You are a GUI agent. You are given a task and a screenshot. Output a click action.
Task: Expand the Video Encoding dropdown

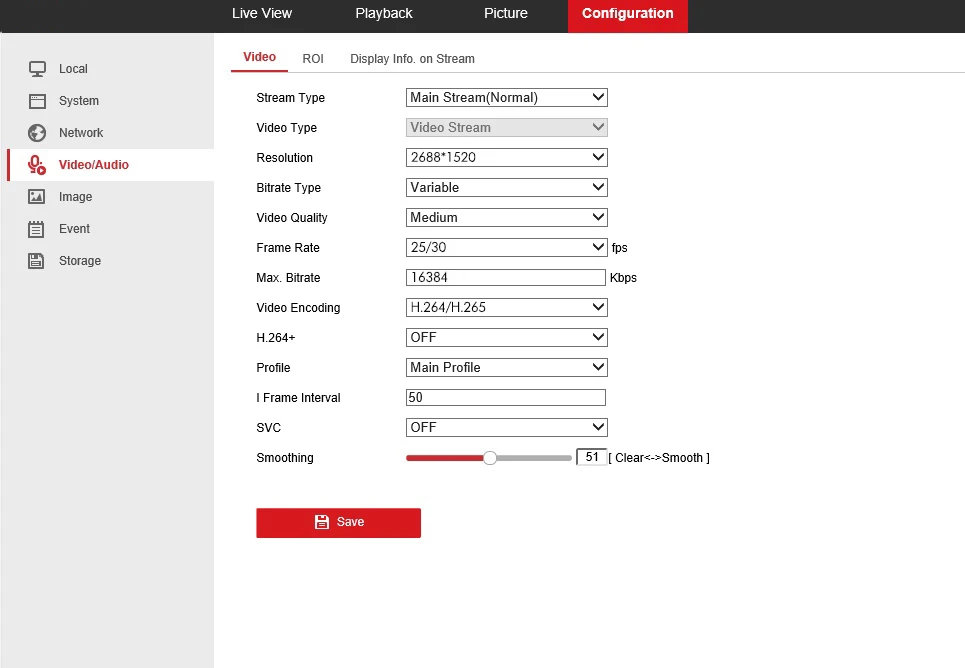(x=507, y=307)
